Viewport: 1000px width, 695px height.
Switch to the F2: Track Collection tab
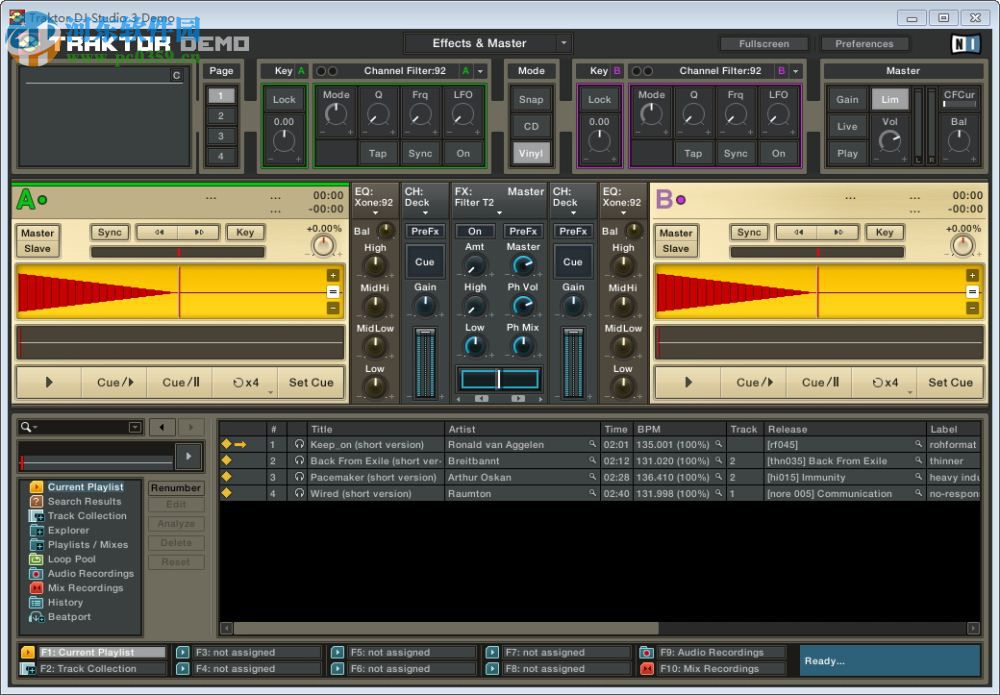(x=91, y=668)
